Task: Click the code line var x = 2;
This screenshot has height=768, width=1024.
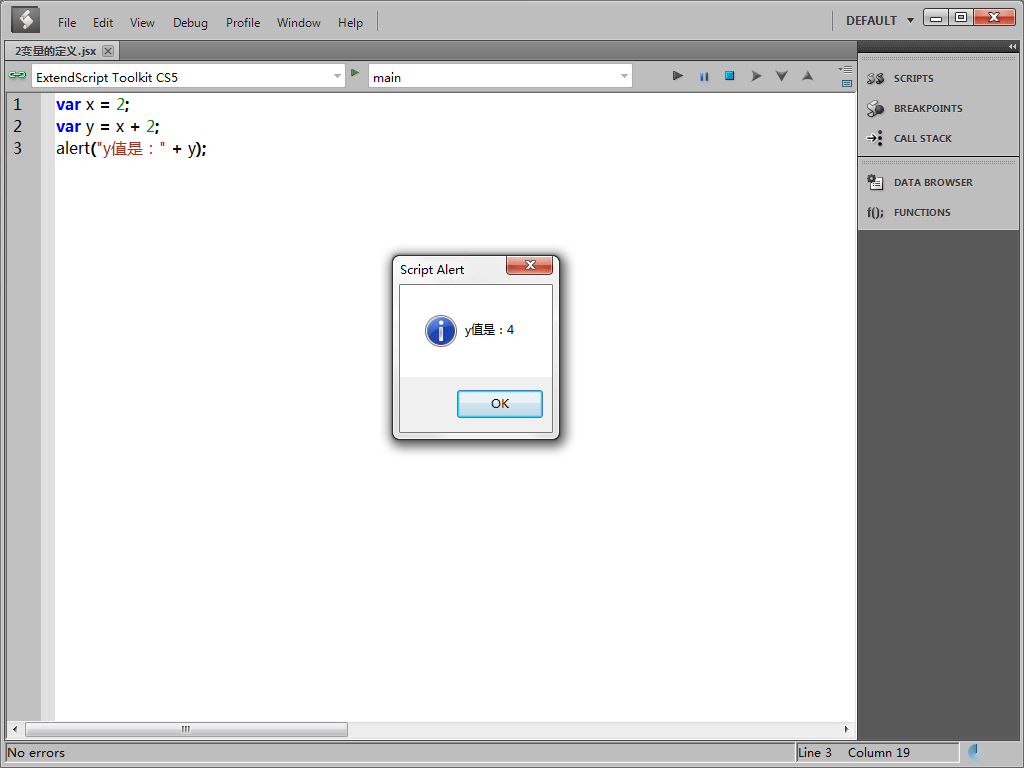Action: click(93, 104)
